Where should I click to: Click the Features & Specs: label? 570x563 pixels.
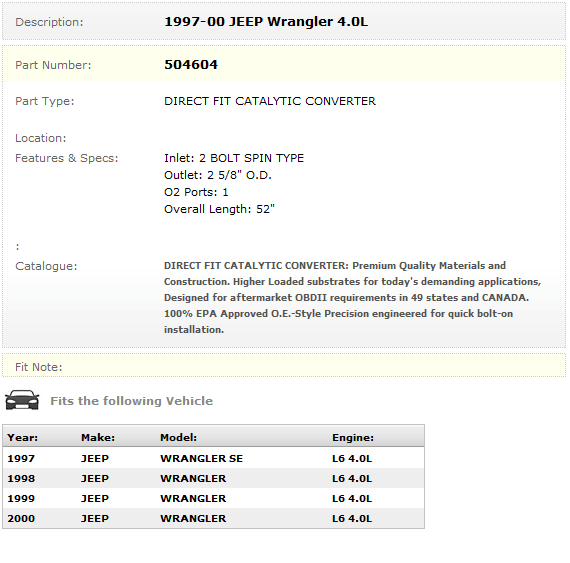[x=67, y=158]
